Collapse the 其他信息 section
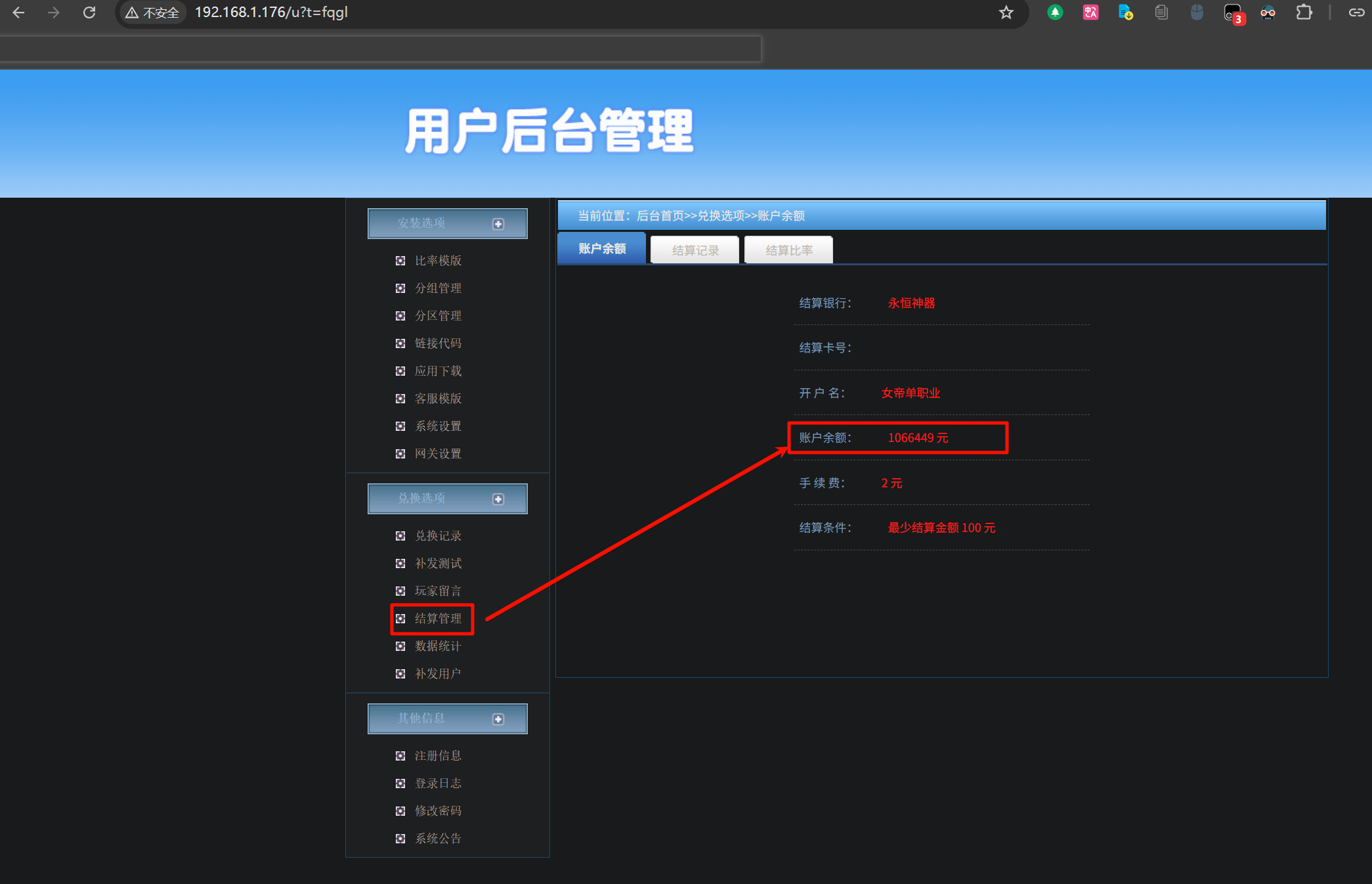The width and height of the screenshot is (1372, 884). click(498, 719)
